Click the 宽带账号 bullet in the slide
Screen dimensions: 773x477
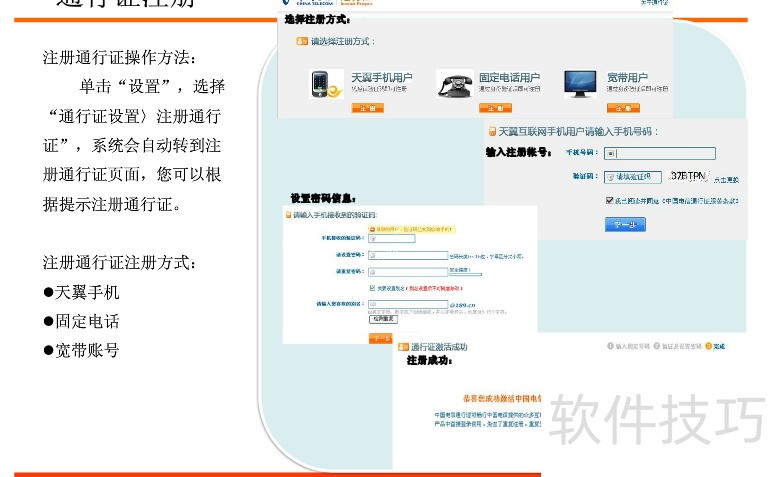click(x=81, y=350)
